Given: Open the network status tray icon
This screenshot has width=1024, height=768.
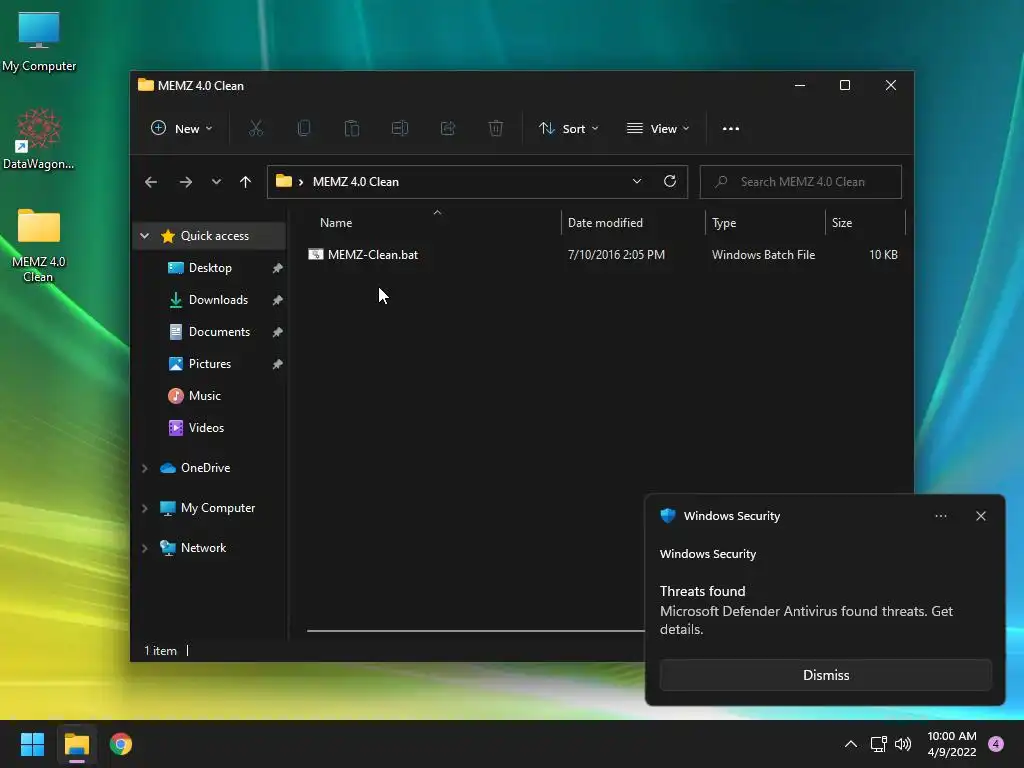Looking at the screenshot, I should pyautogui.click(x=878, y=744).
